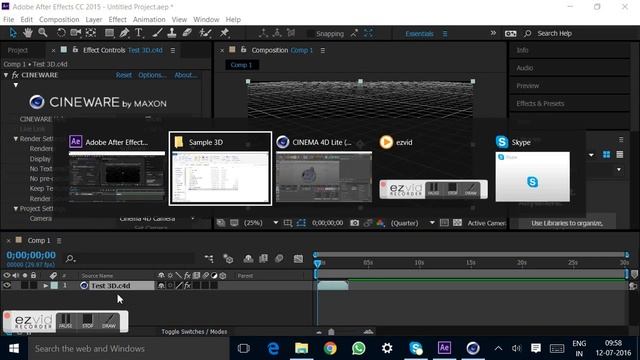The width and height of the screenshot is (640, 360).
Task: Open the 25% magnification dropdown
Action: tap(276, 223)
